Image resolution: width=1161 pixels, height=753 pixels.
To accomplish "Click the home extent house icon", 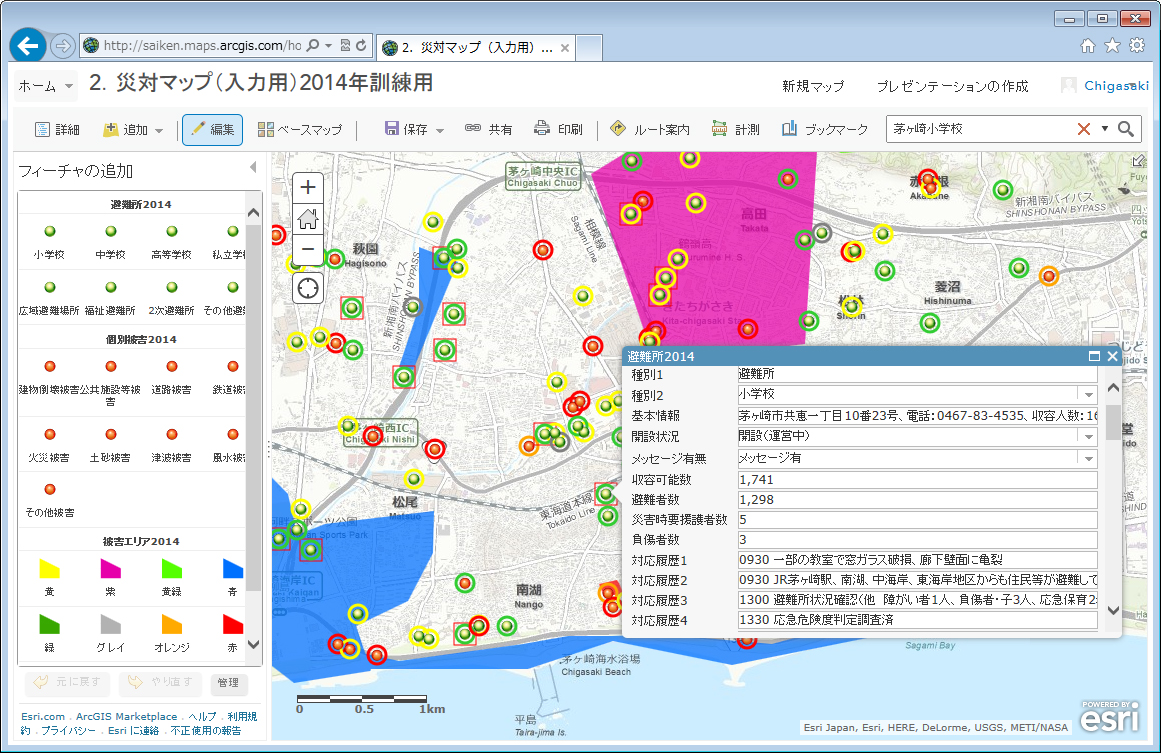I will pos(307,219).
